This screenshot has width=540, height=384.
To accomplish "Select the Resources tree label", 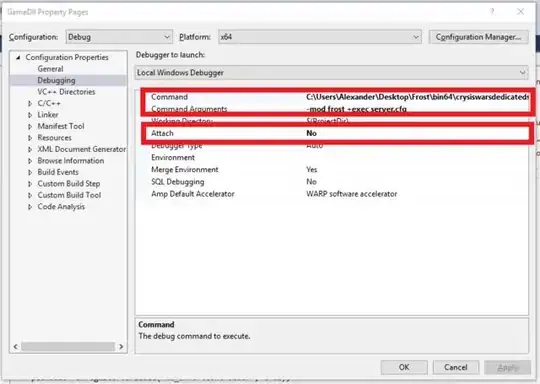I will coord(54,138).
